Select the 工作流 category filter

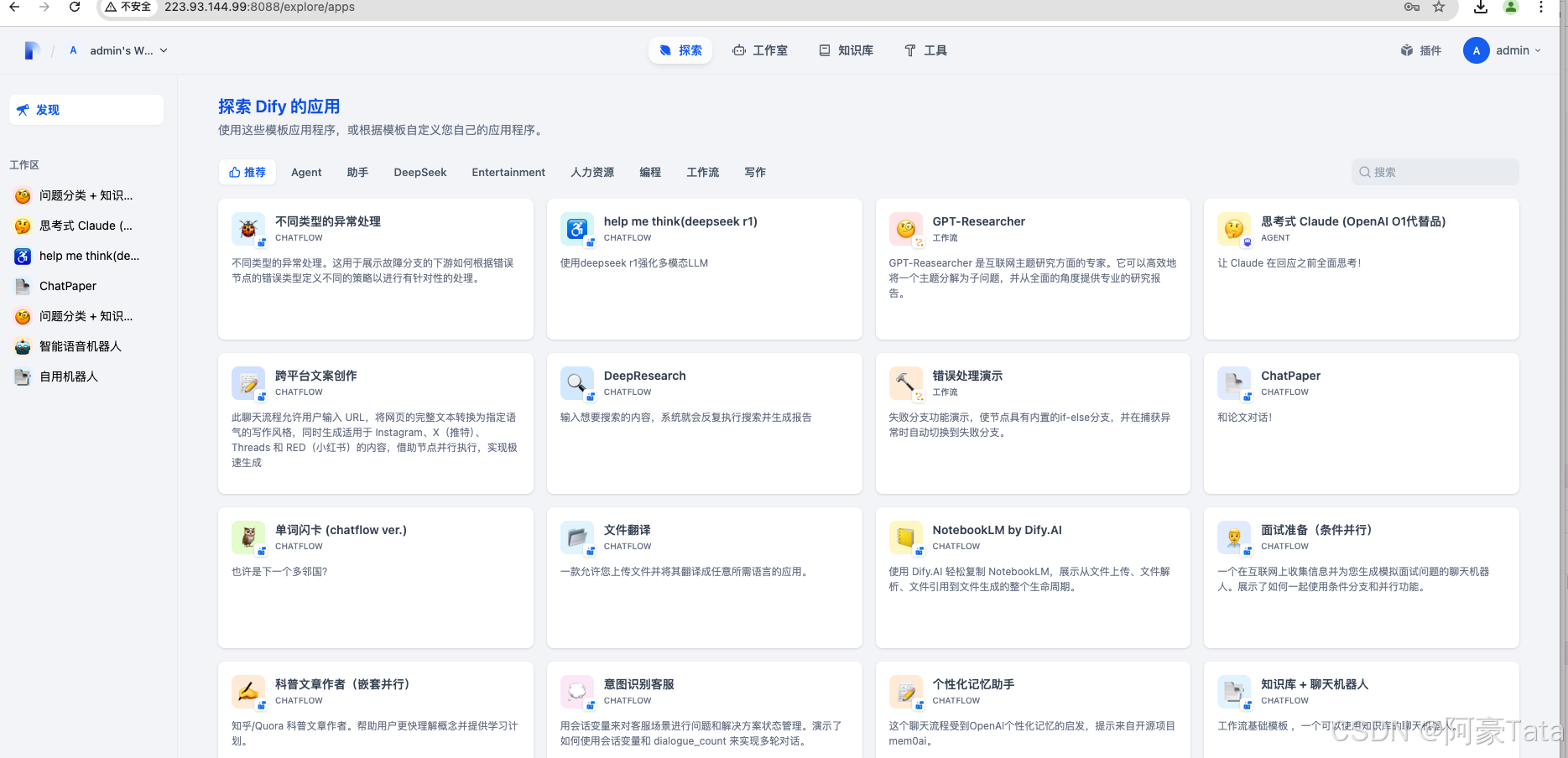pos(703,172)
